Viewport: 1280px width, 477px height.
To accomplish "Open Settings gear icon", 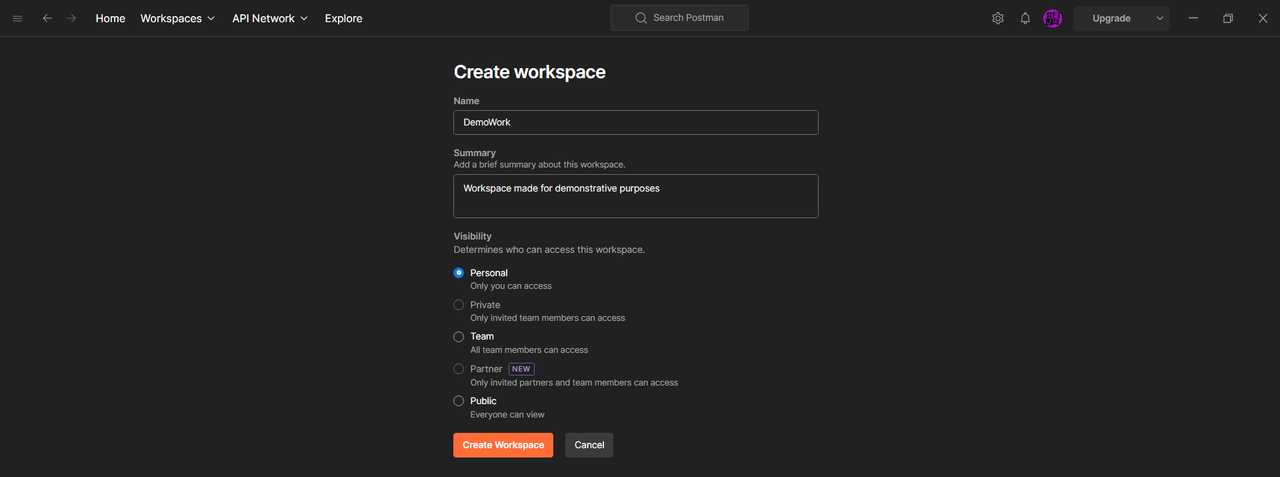I will click(997, 18).
